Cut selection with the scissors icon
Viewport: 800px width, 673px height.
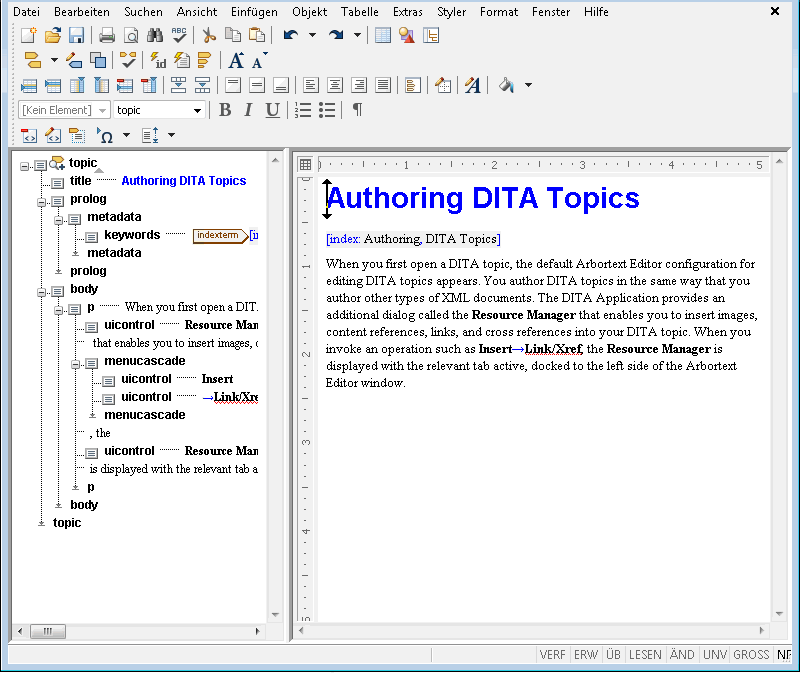[209, 35]
